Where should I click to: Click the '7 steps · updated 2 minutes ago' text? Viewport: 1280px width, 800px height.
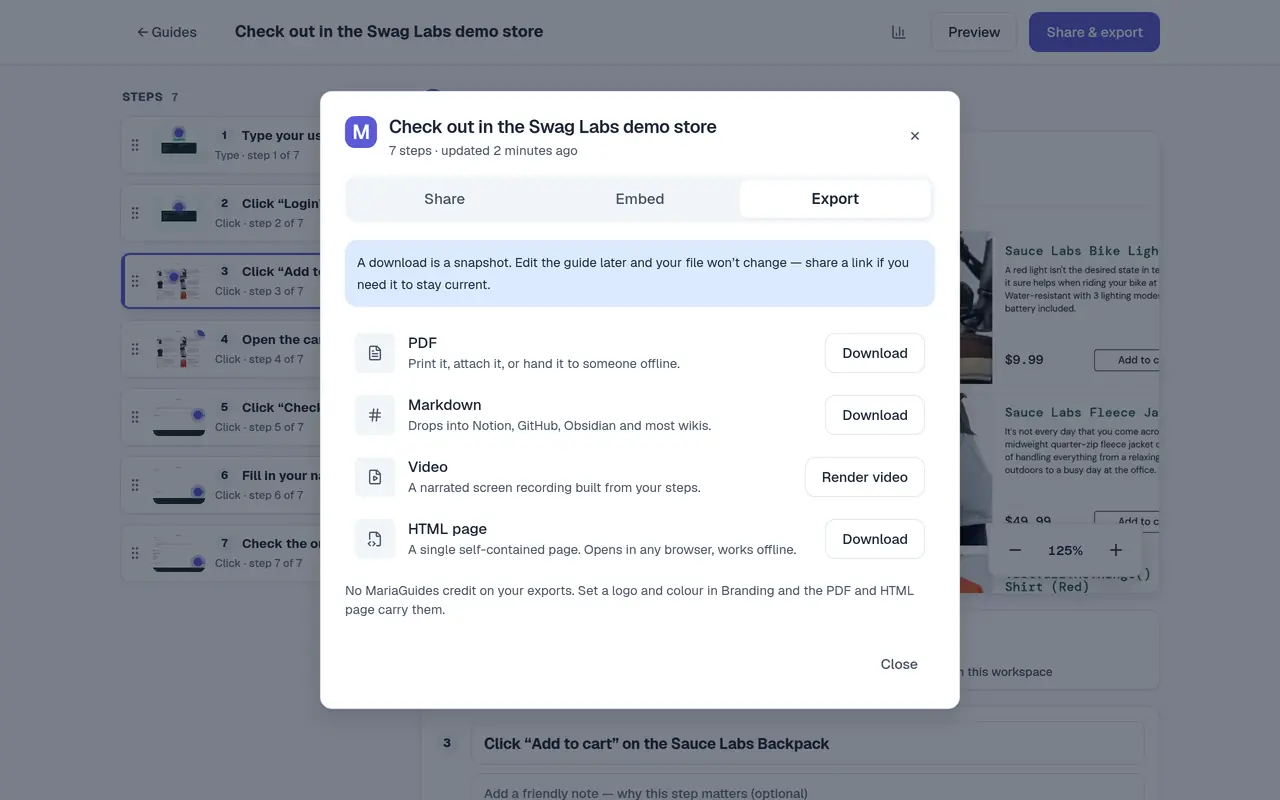click(x=483, y=151)
